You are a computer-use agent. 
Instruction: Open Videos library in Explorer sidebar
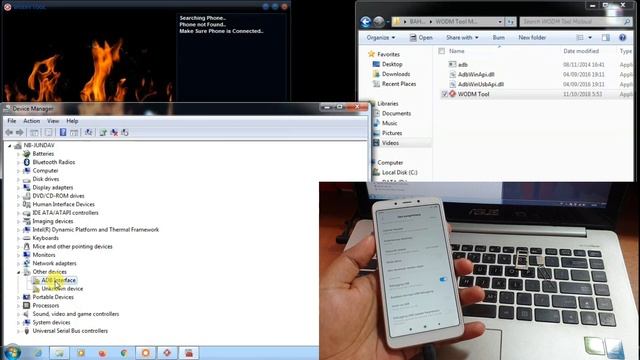click(390, 143)
